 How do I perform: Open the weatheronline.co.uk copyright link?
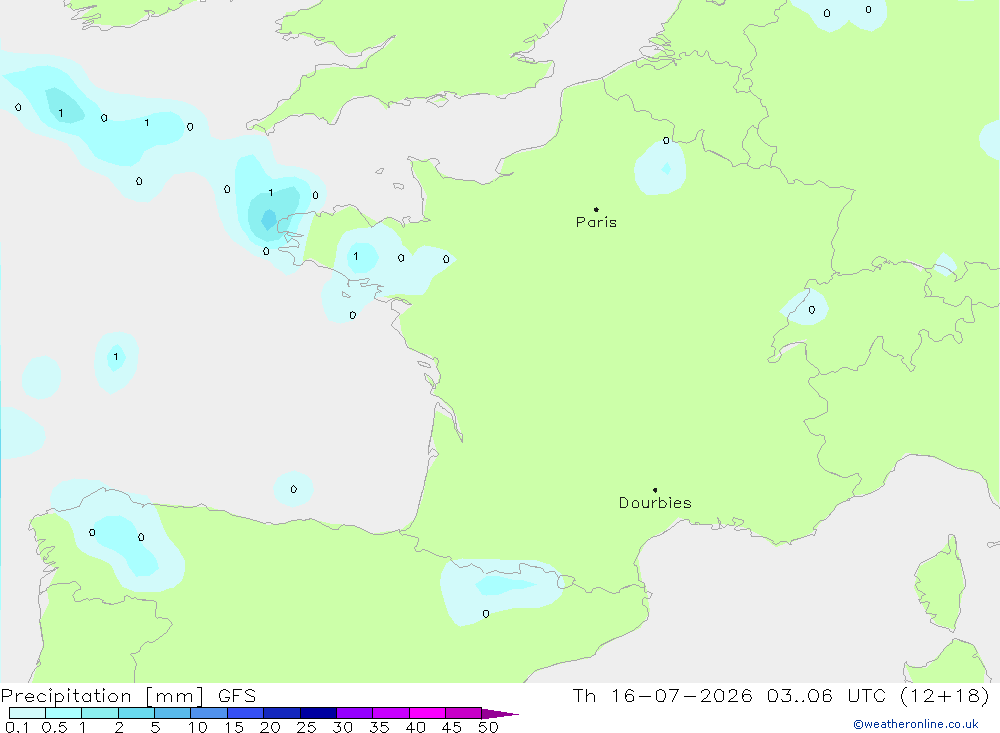(x=915, y=724)
